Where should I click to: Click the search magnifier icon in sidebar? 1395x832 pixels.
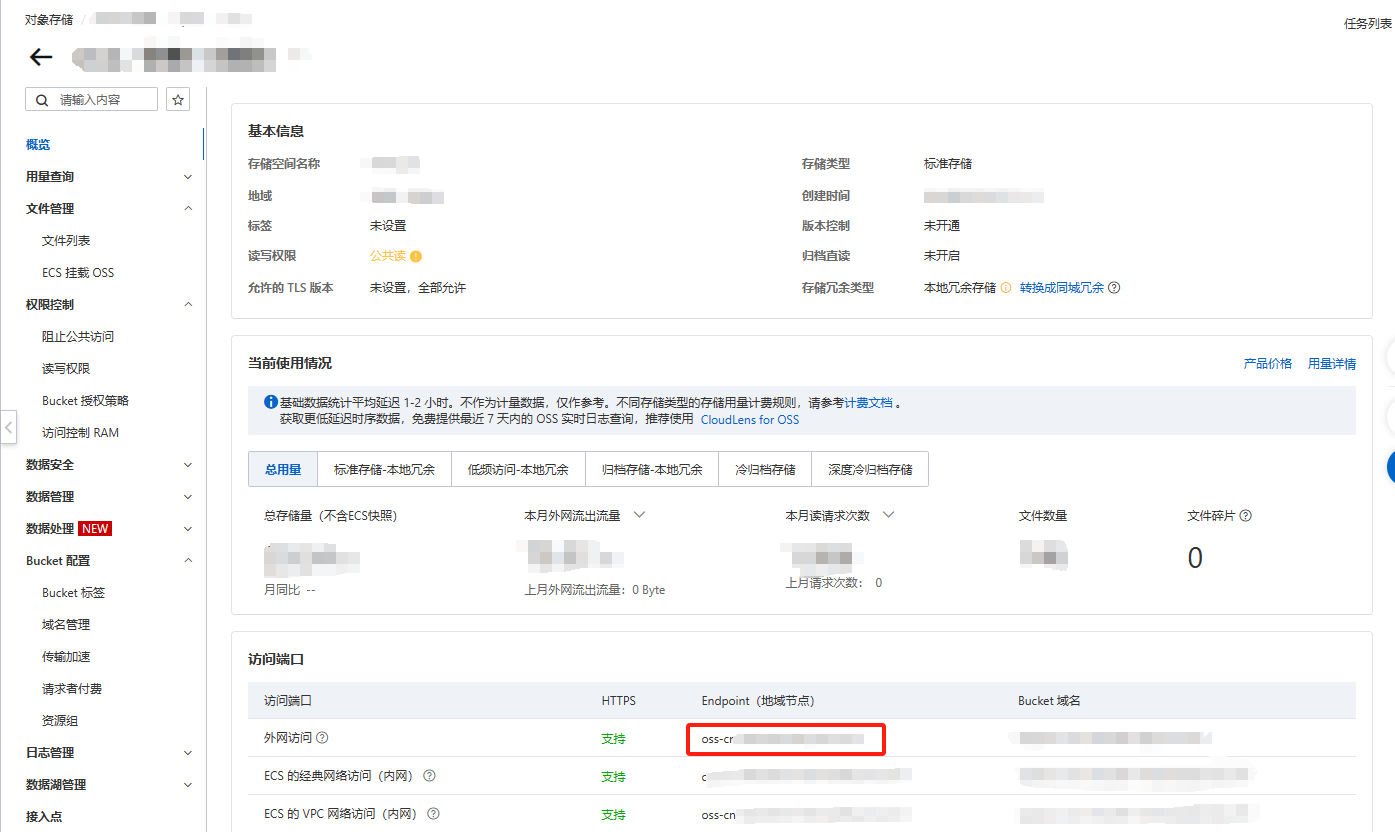point(42,100)
